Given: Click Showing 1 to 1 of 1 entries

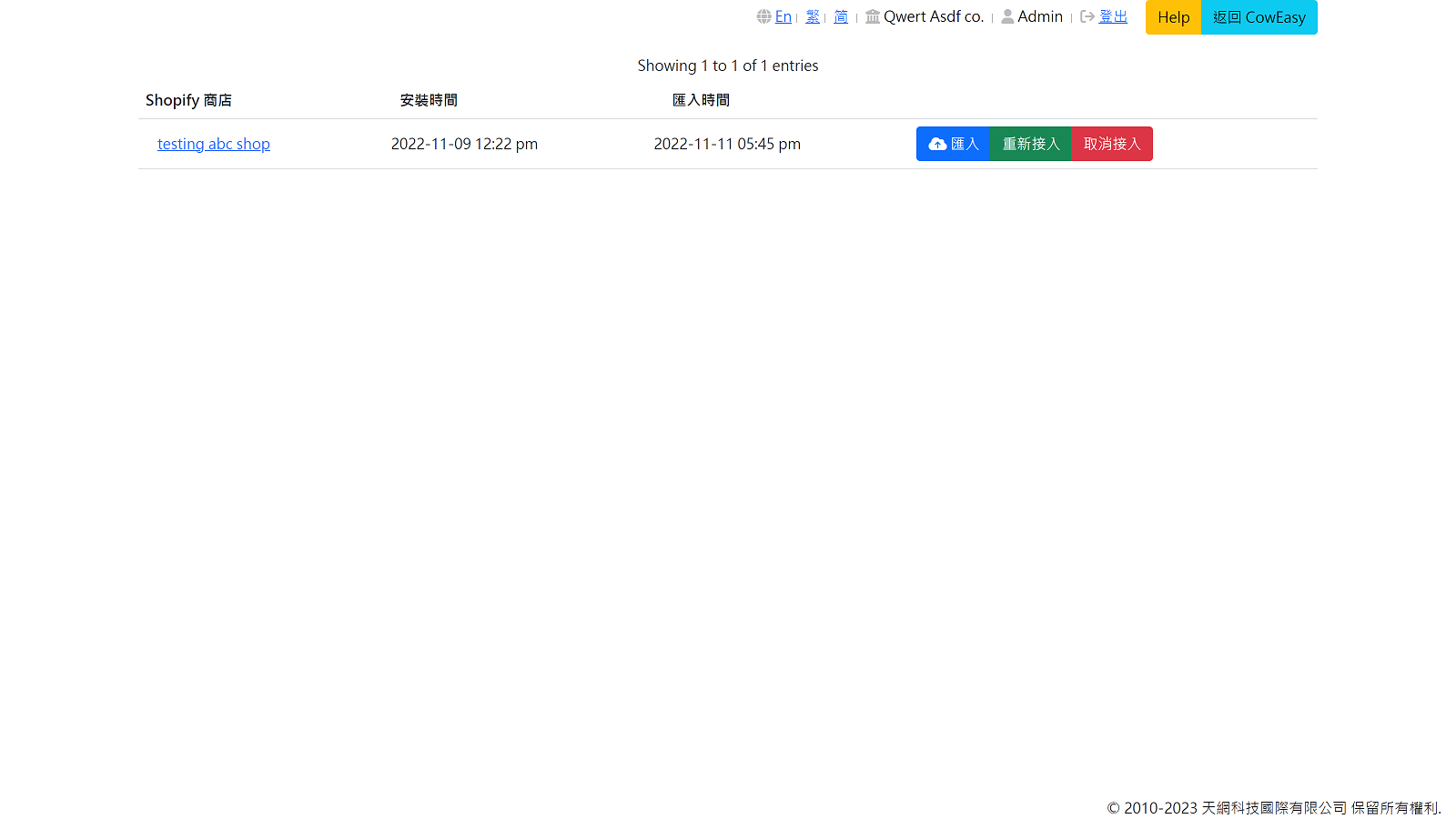Looking at the screenshot, I should pyautogui.click(x=728, y=66).
